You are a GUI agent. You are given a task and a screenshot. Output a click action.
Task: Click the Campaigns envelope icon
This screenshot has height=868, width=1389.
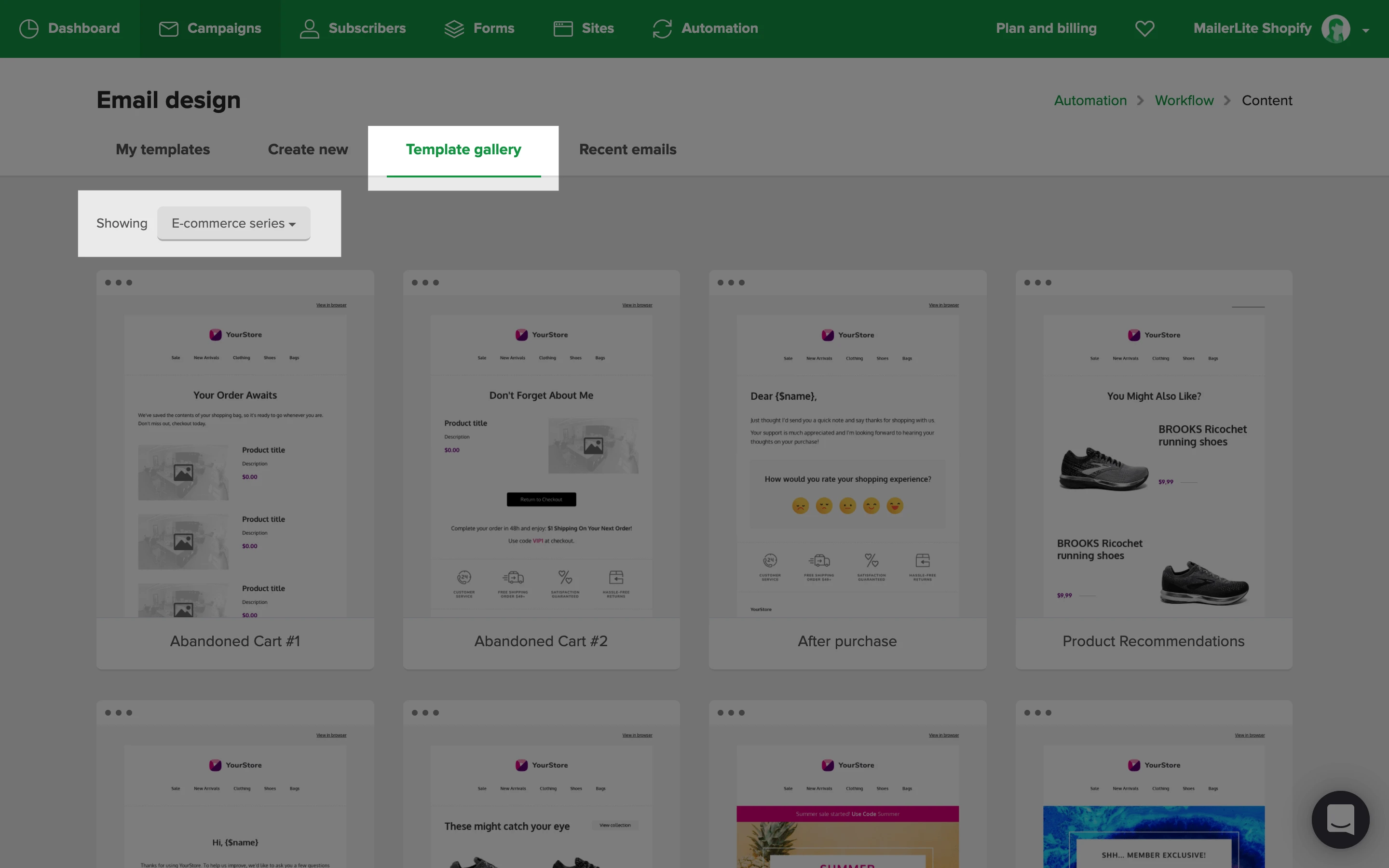tap(168, 29)
